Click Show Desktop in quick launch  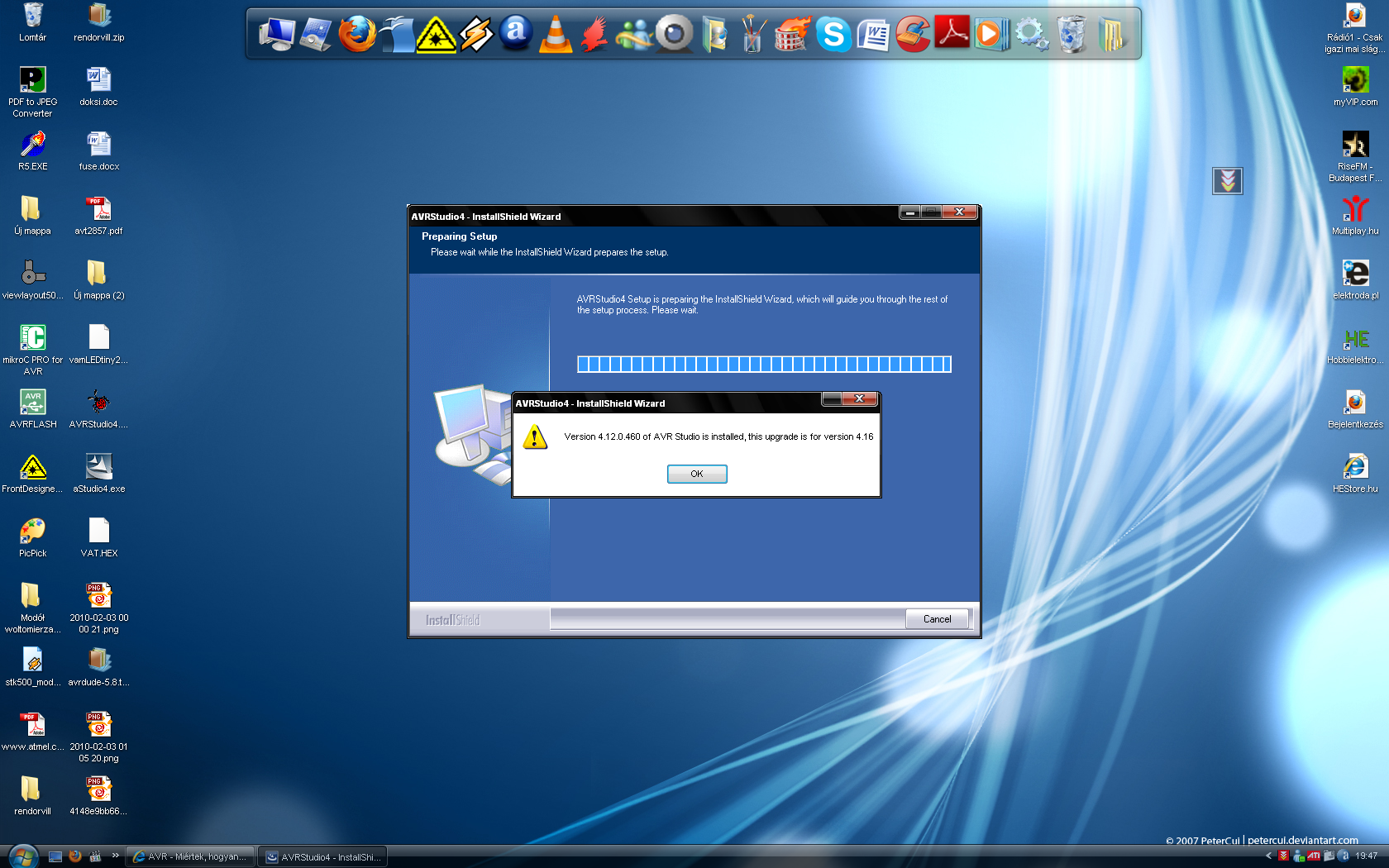55,856
